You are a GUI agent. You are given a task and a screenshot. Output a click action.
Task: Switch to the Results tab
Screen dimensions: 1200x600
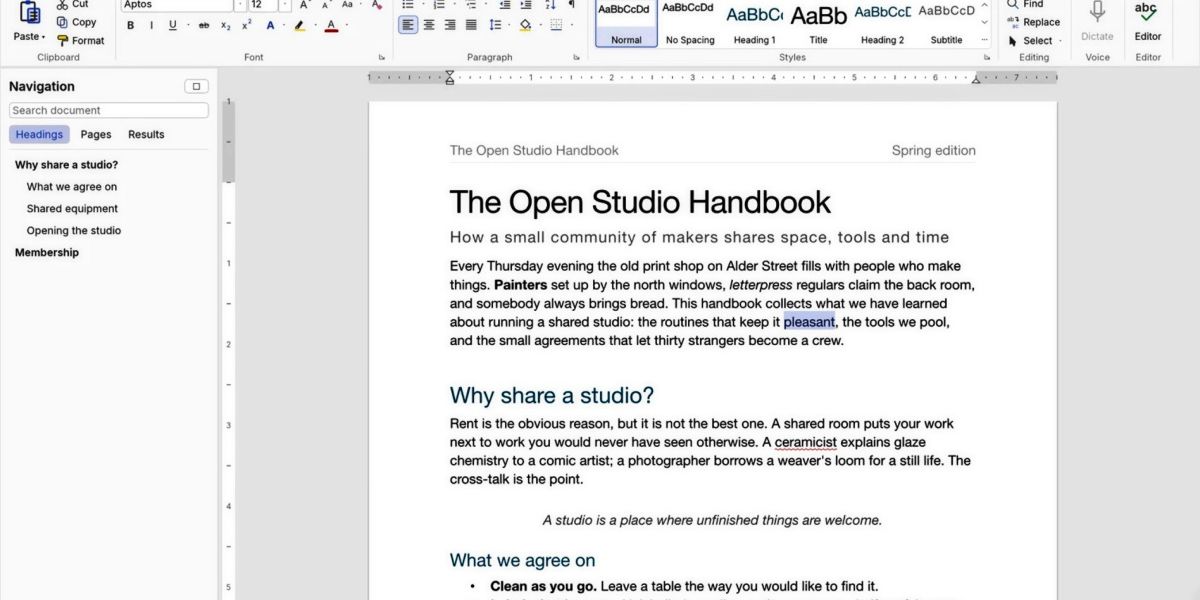pos(146,134)
